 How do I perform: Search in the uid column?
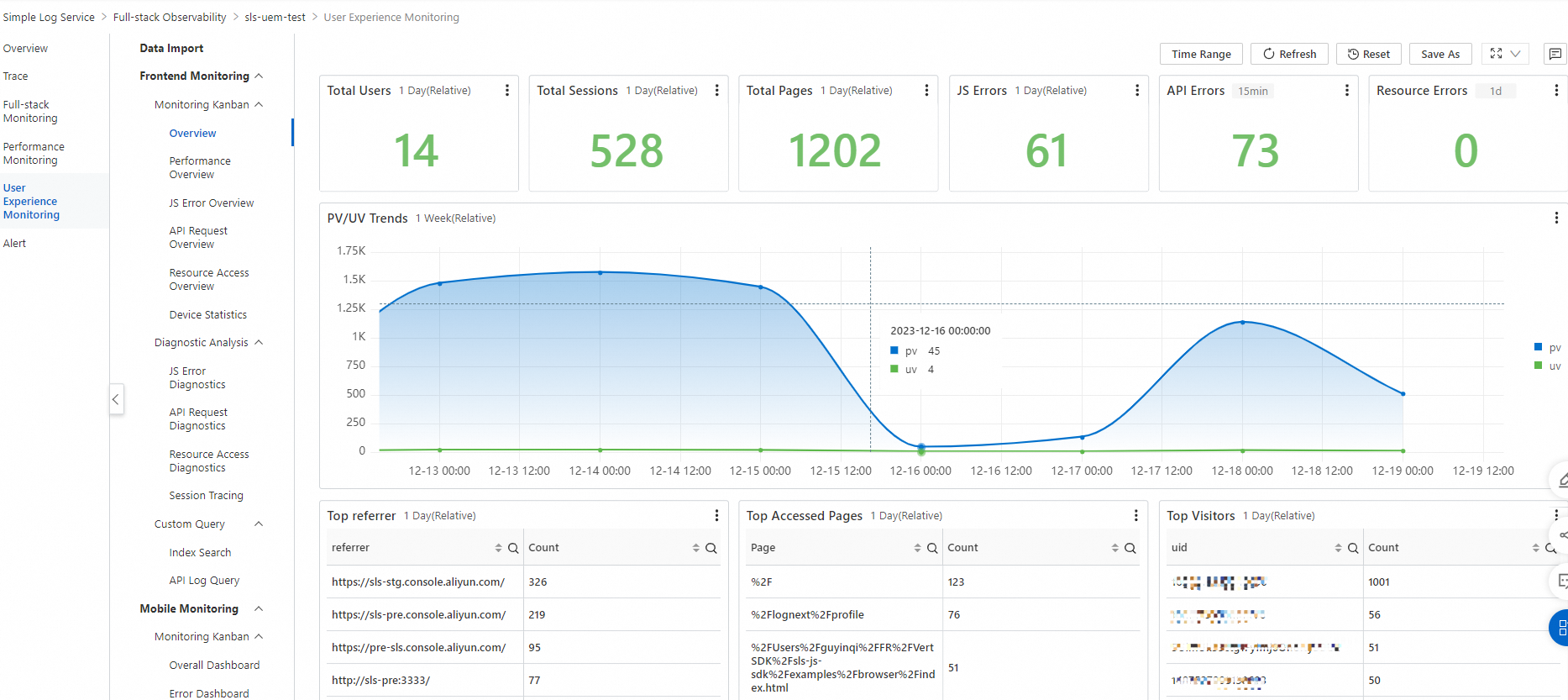(x=1353, y=548)
